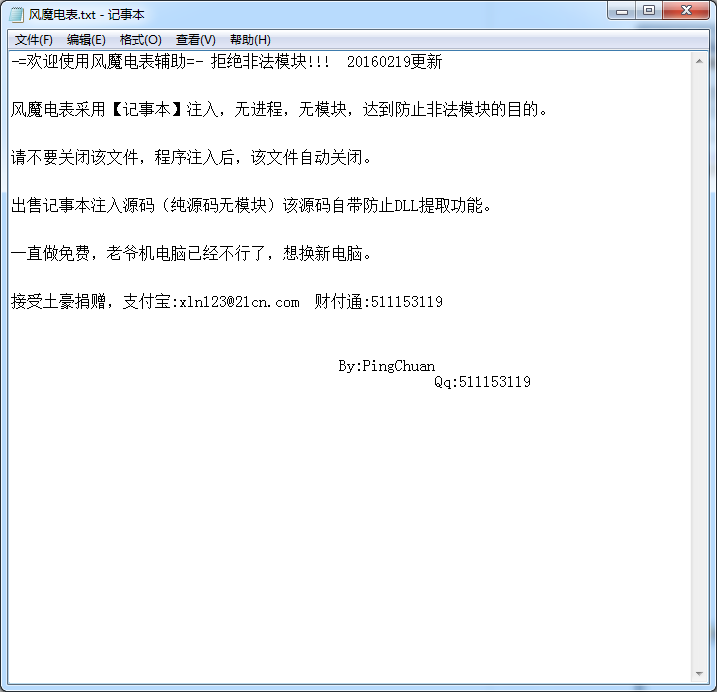
Task: Open the 查看(V) menu
Action: [195, 40]
